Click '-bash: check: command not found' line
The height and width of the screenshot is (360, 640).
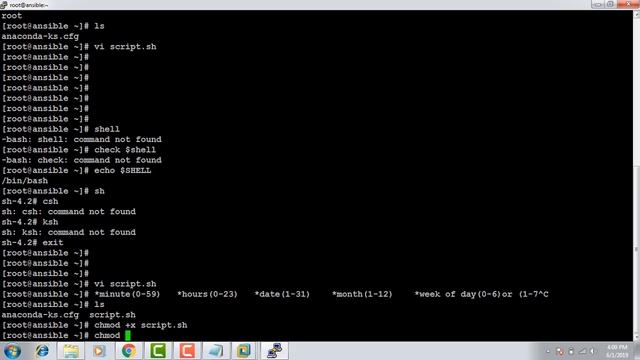click(x=82, y=160)
